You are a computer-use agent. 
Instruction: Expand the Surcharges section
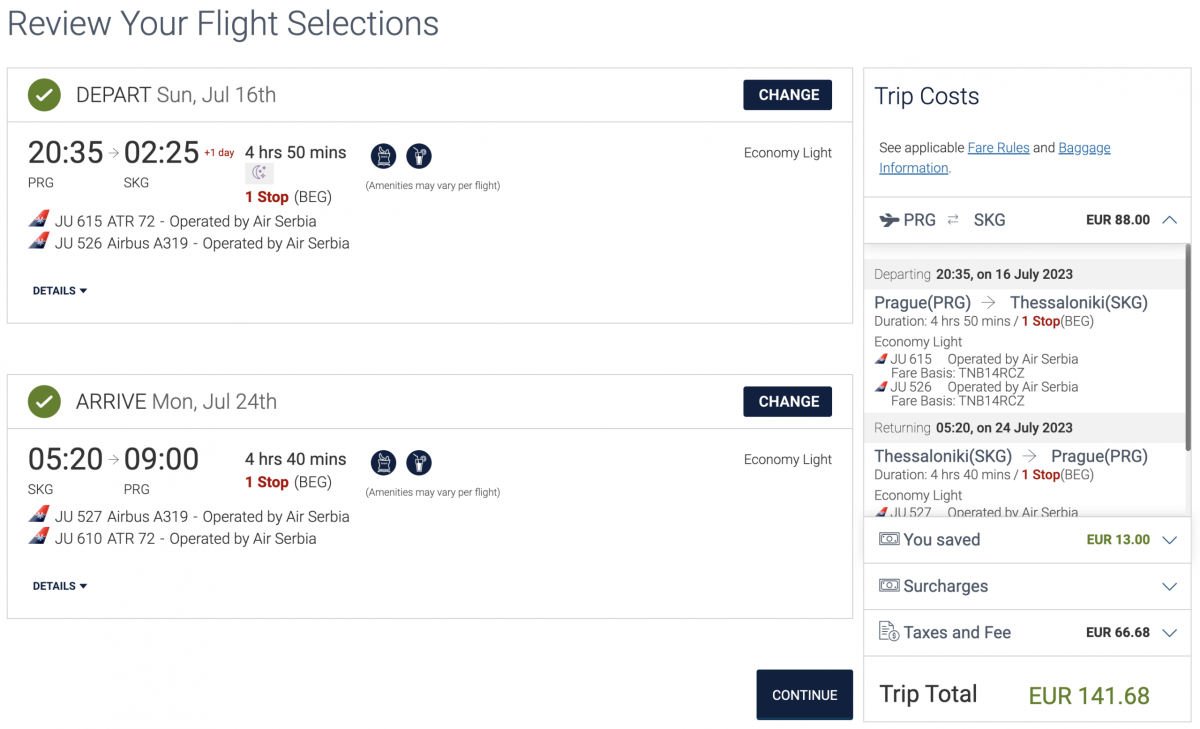1169,587
